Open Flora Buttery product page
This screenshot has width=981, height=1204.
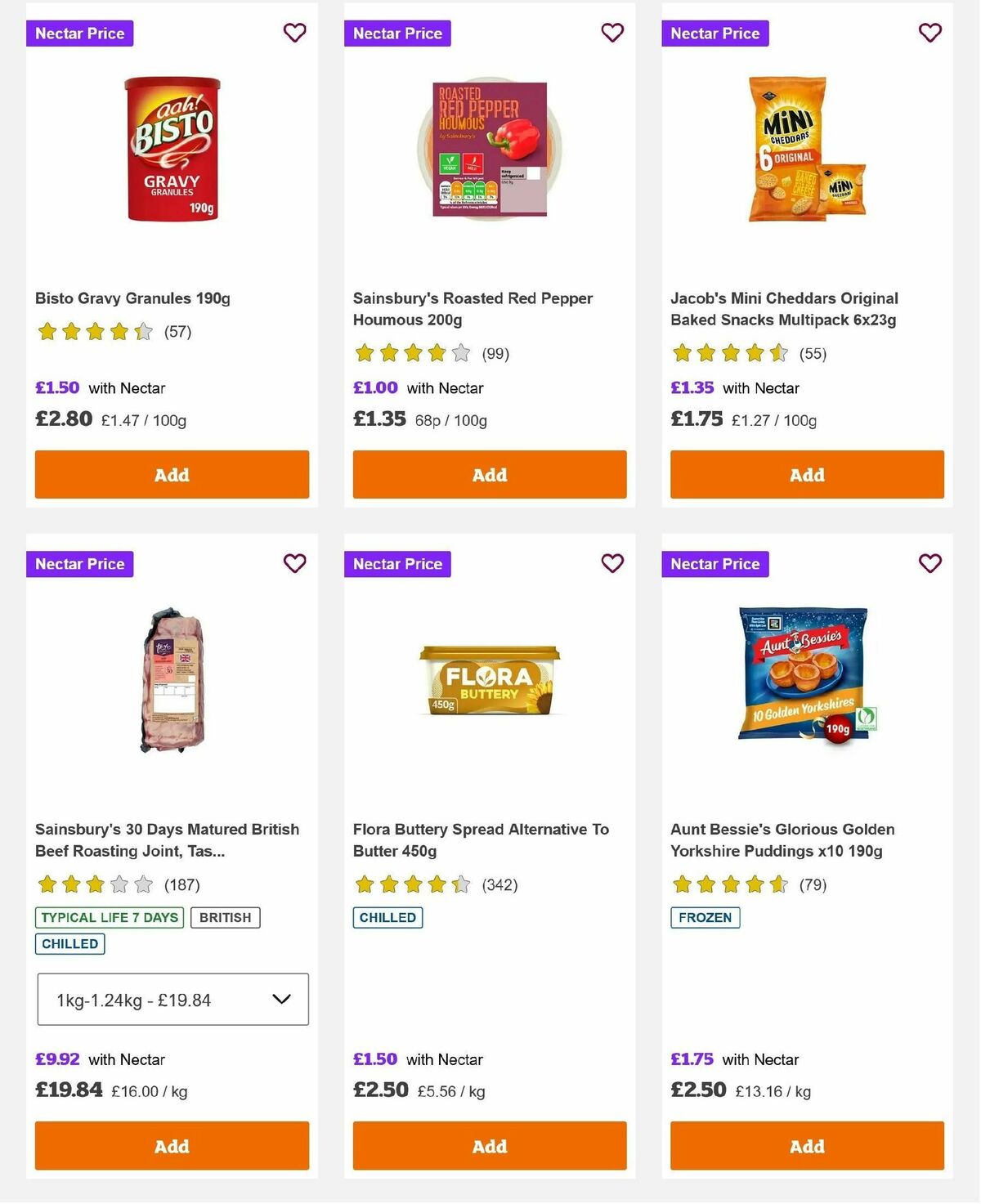click(x=481, y=839)
